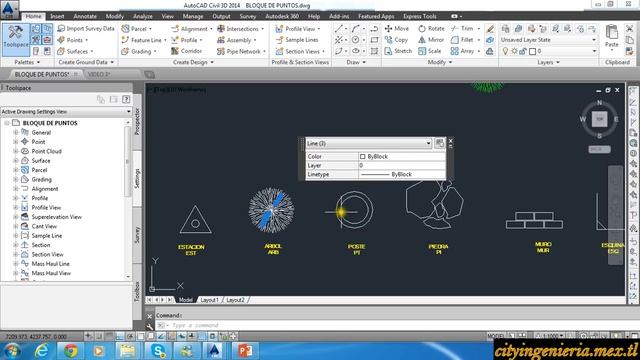Expand the Point node in Toolspace
Screen dimensions: 640x360
click(x=16, y=142)
